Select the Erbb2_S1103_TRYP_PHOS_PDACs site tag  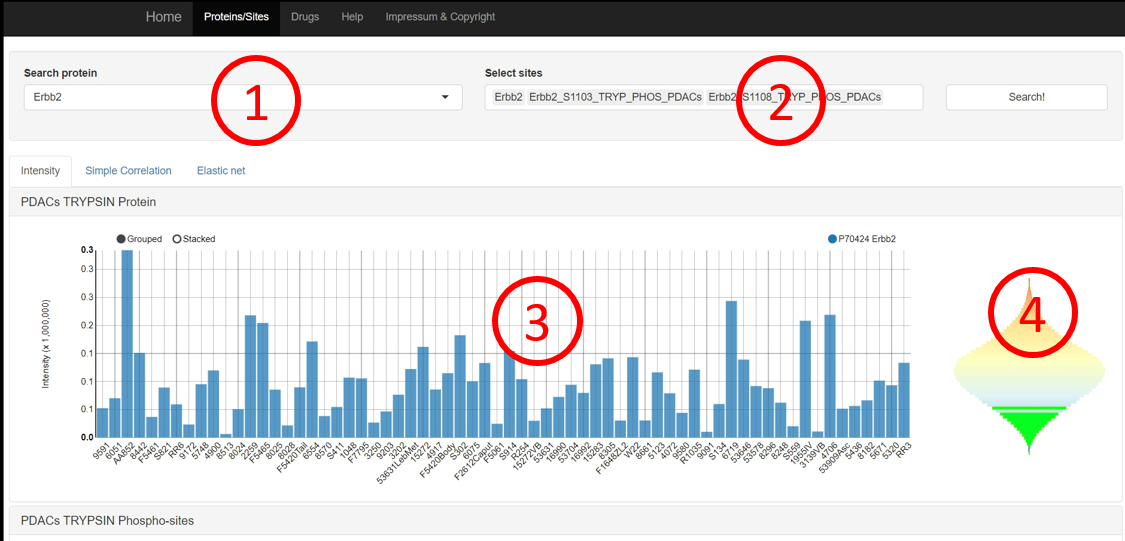pos(615,97)
